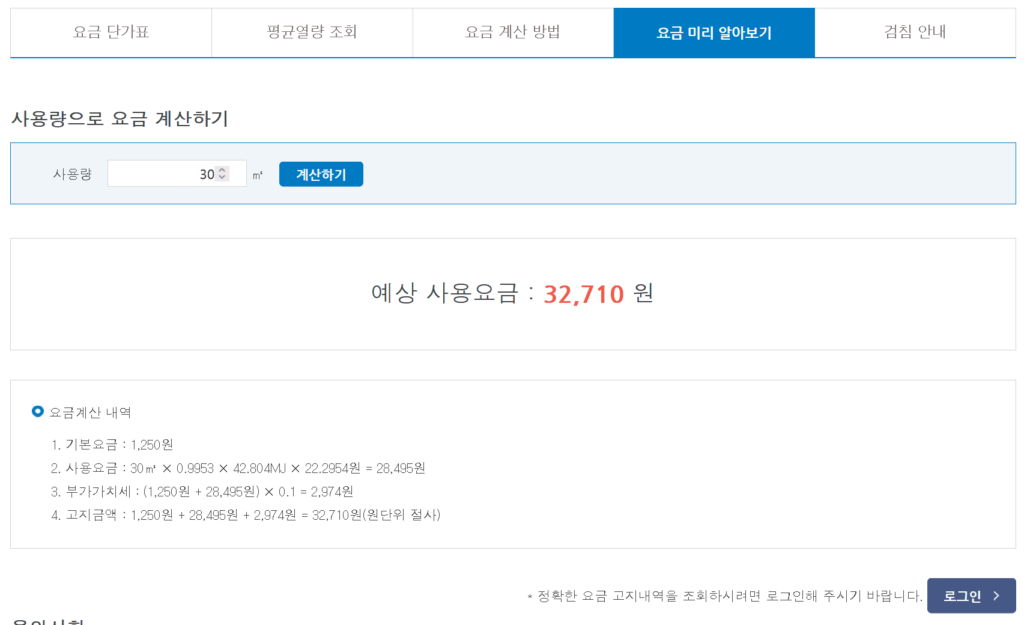Go to the 검침 안내 tab

(x=916, y=32)
